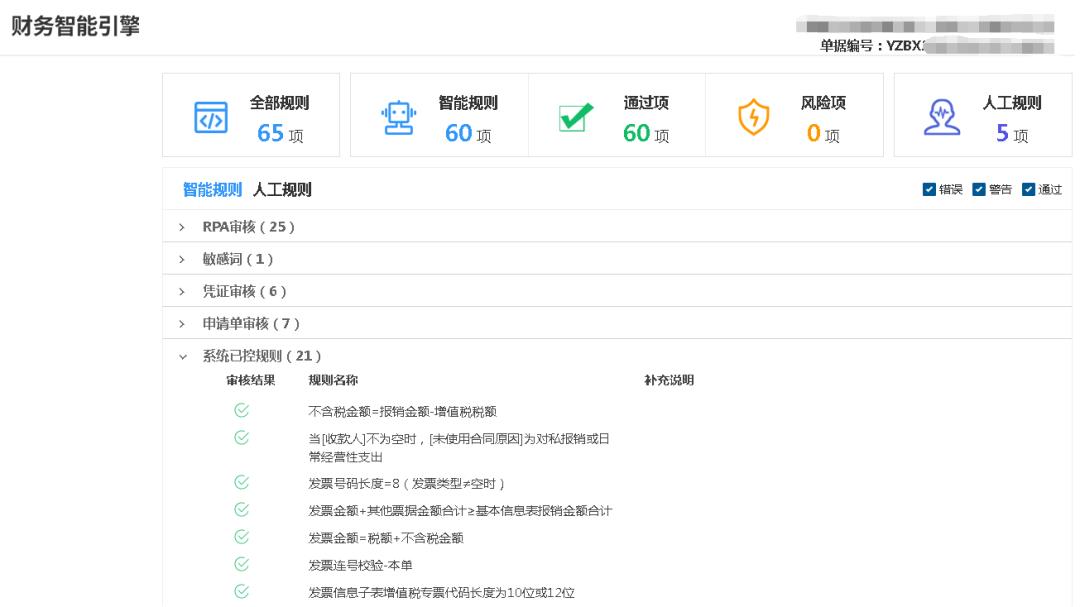Click pass icon beside 发票金额=税额+不含税金额
The width and height of the screenshot is (1080, 607).
point(241,537)
